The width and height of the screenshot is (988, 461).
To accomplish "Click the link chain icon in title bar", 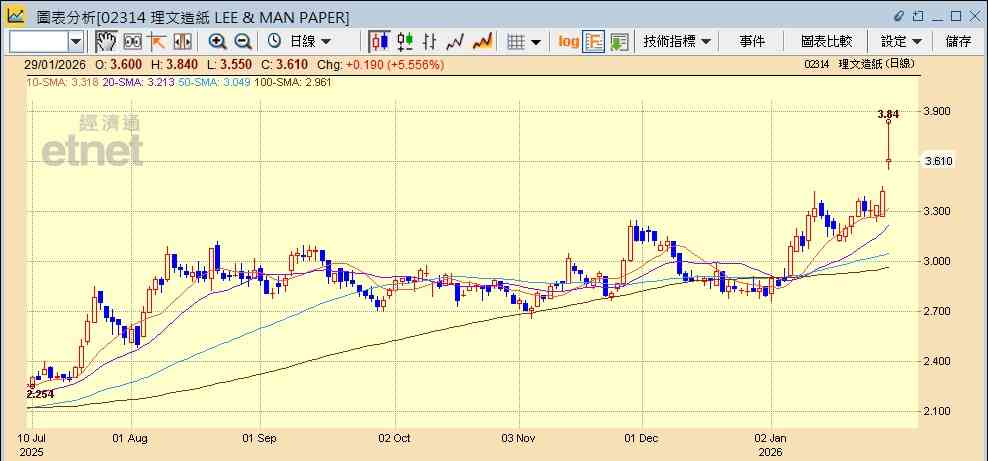I will (x=899, y=16).
